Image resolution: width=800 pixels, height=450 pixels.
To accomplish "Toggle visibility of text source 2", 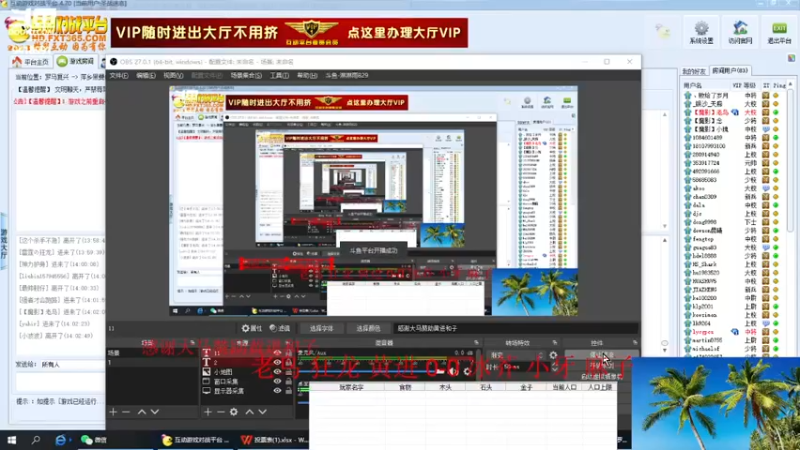I will [277, 362].
